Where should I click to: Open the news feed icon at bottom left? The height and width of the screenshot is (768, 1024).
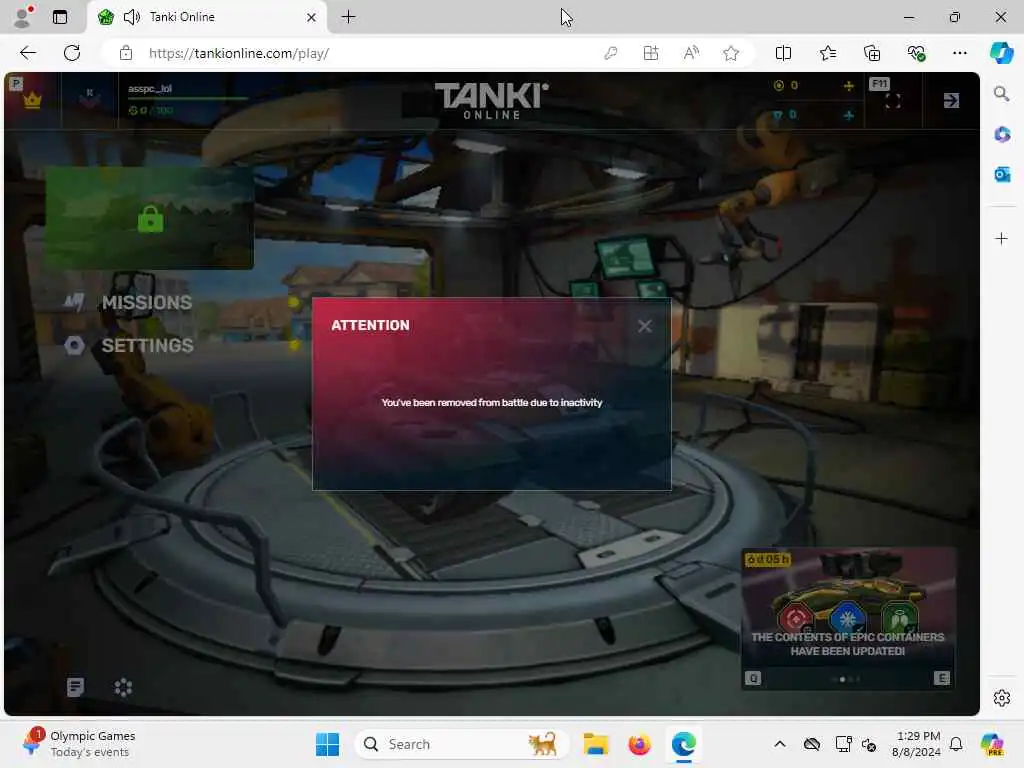click(76, 687)
